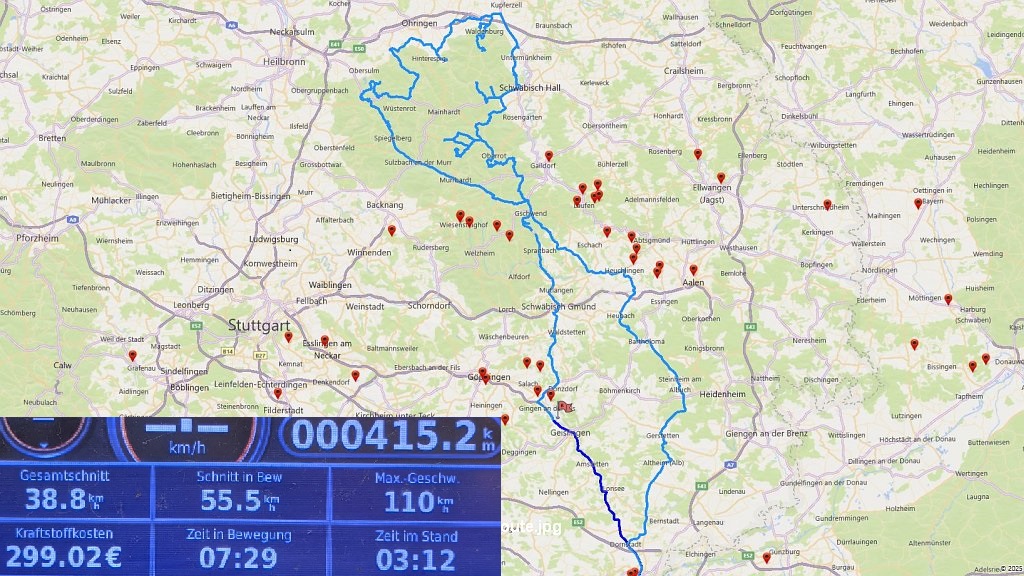Select the red pin above Aalen
Viewport: 1024px width, 576px height.
[x=693, y=270]
